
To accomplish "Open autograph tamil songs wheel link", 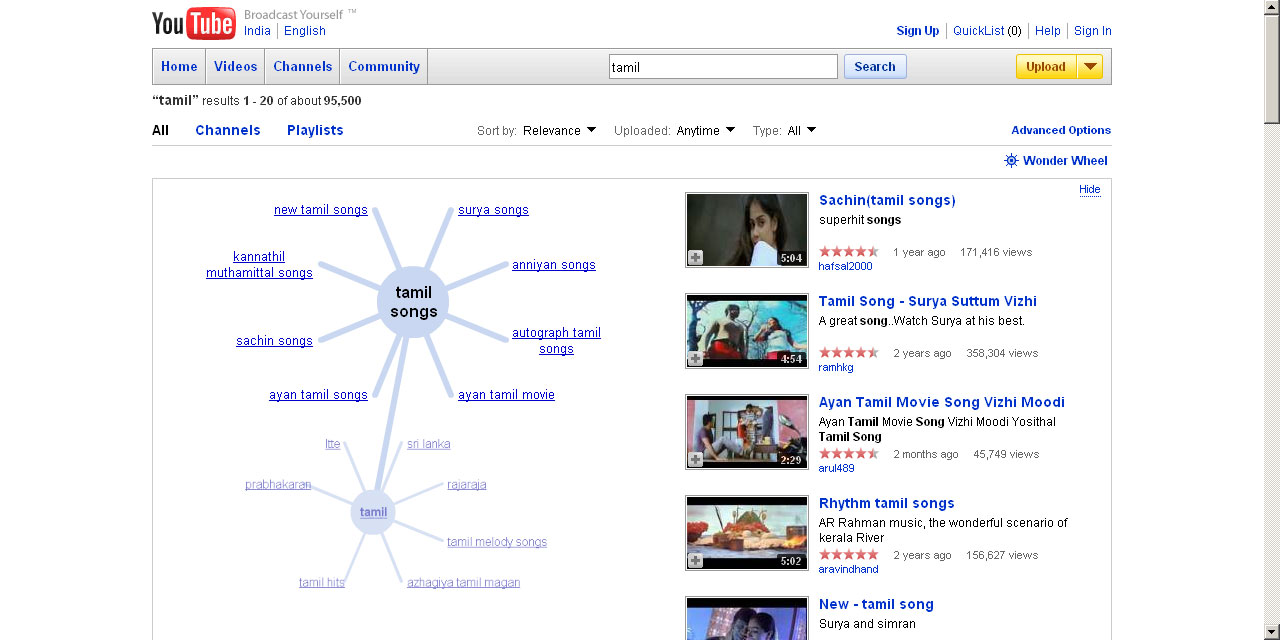I will [556, 341].
